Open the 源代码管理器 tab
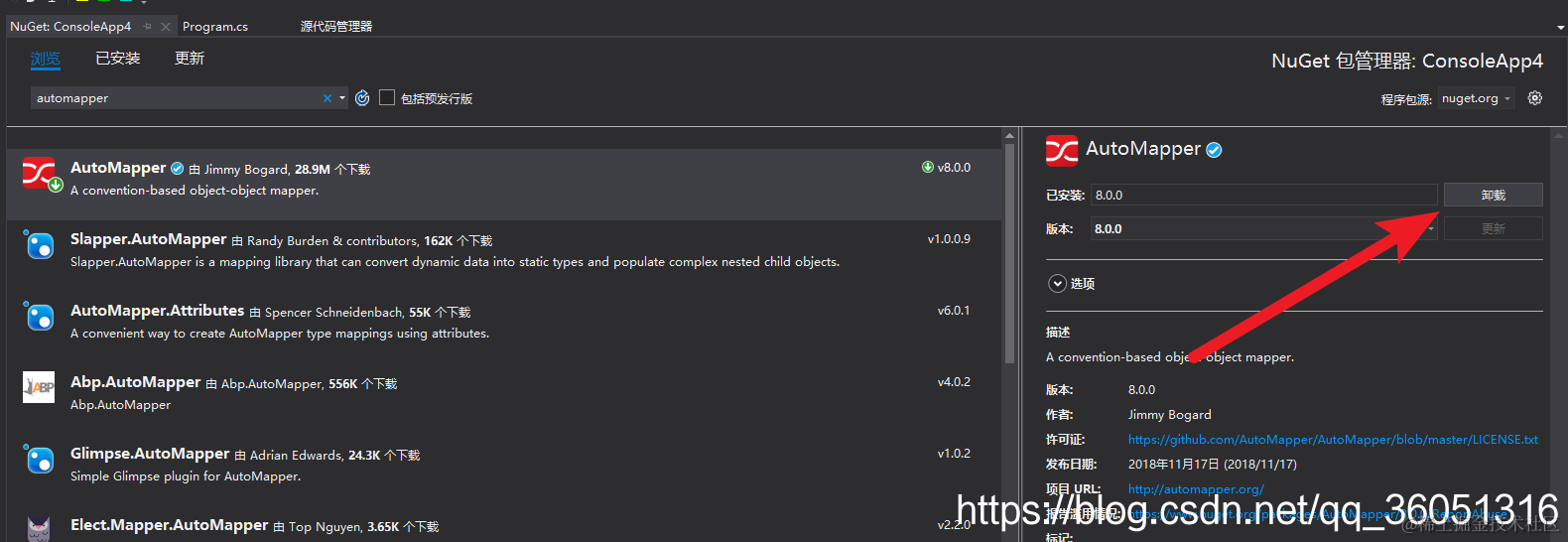The width and height of the screenshot is (1568, 542). coord(336,27)
